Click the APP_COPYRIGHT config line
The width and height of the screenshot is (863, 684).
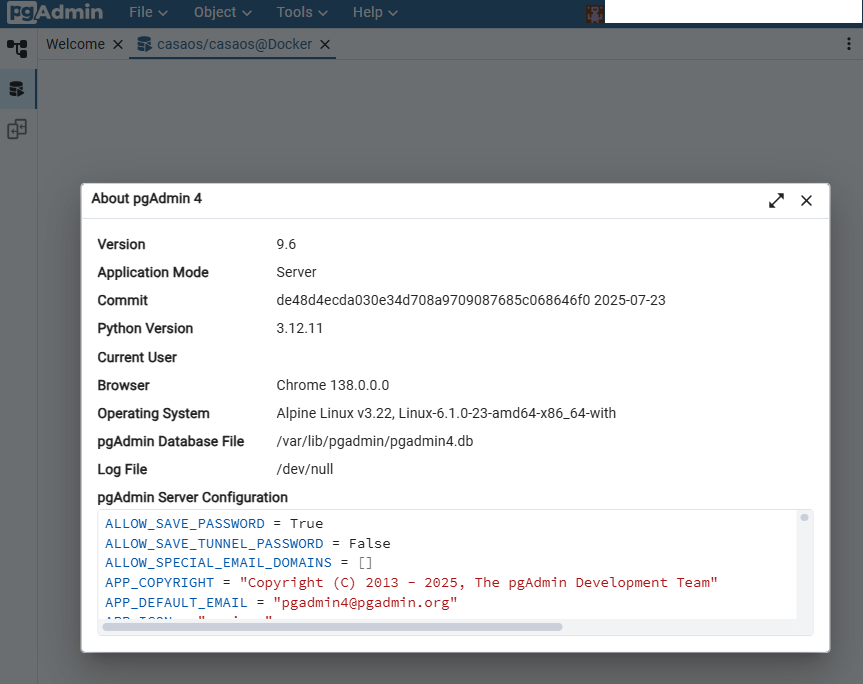tap(412, 583)
